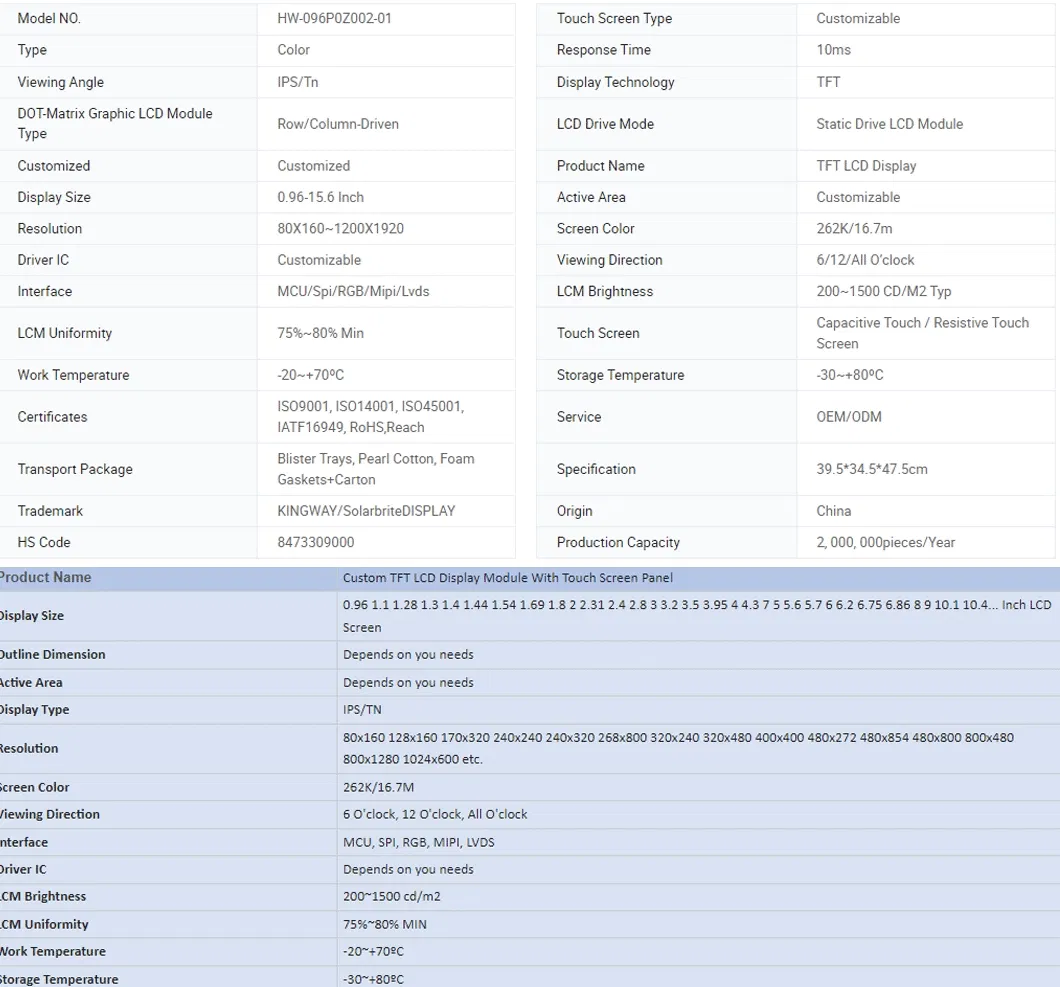This screenshot has width=1060, height=987.
Task: Click the Transport Package row label
Action: [x=75, y=469]
